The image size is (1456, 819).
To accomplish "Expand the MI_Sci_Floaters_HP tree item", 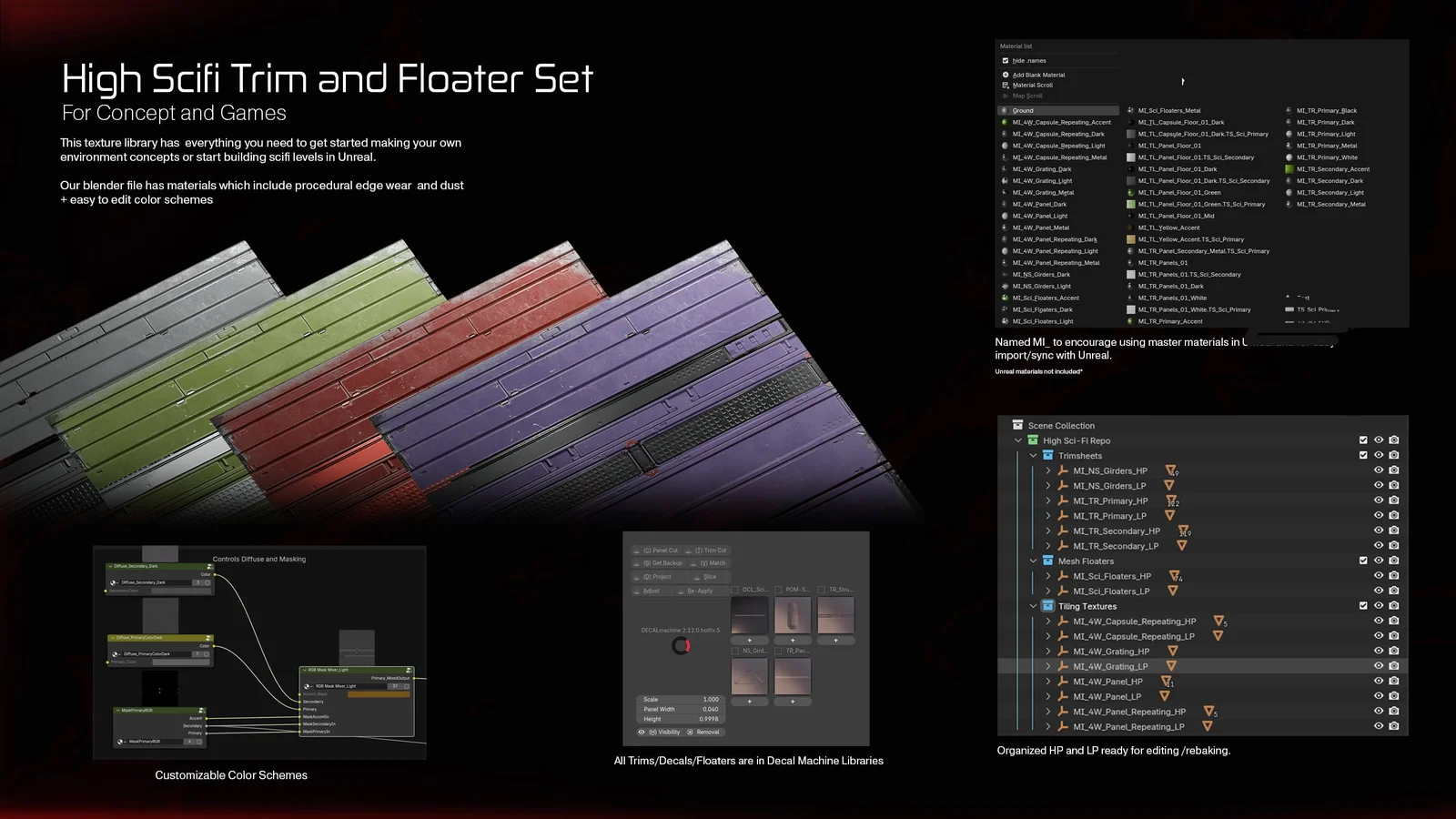I will point(1048,576).
